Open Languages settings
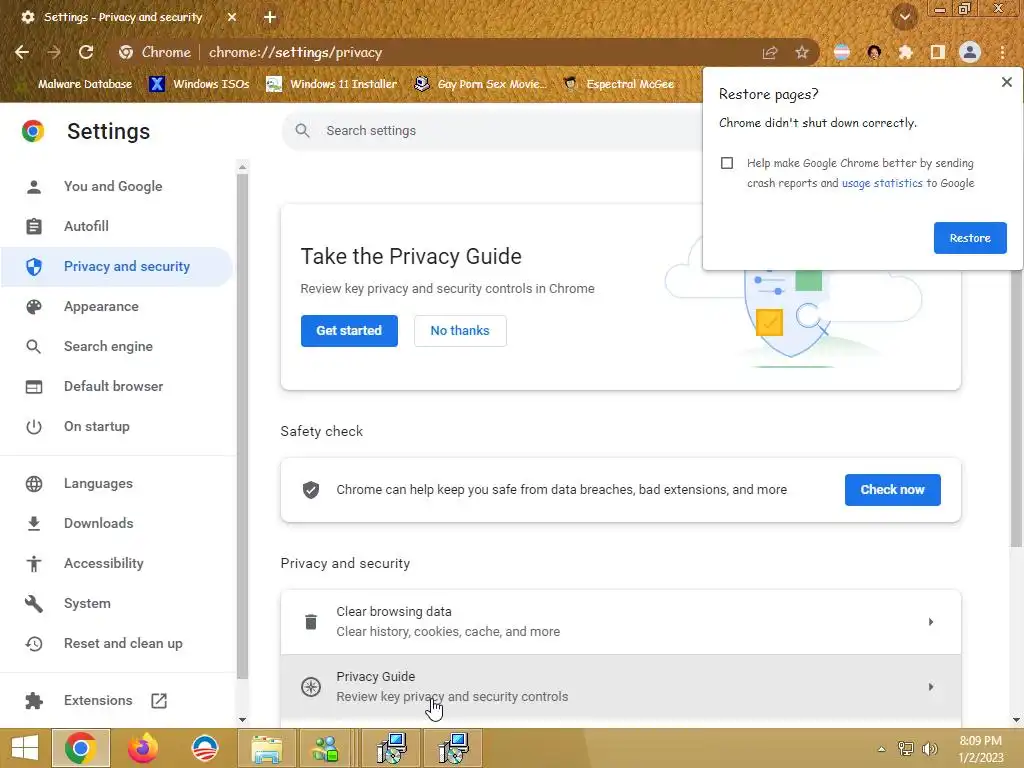The image size is (1024, 768). click(98, 483)
